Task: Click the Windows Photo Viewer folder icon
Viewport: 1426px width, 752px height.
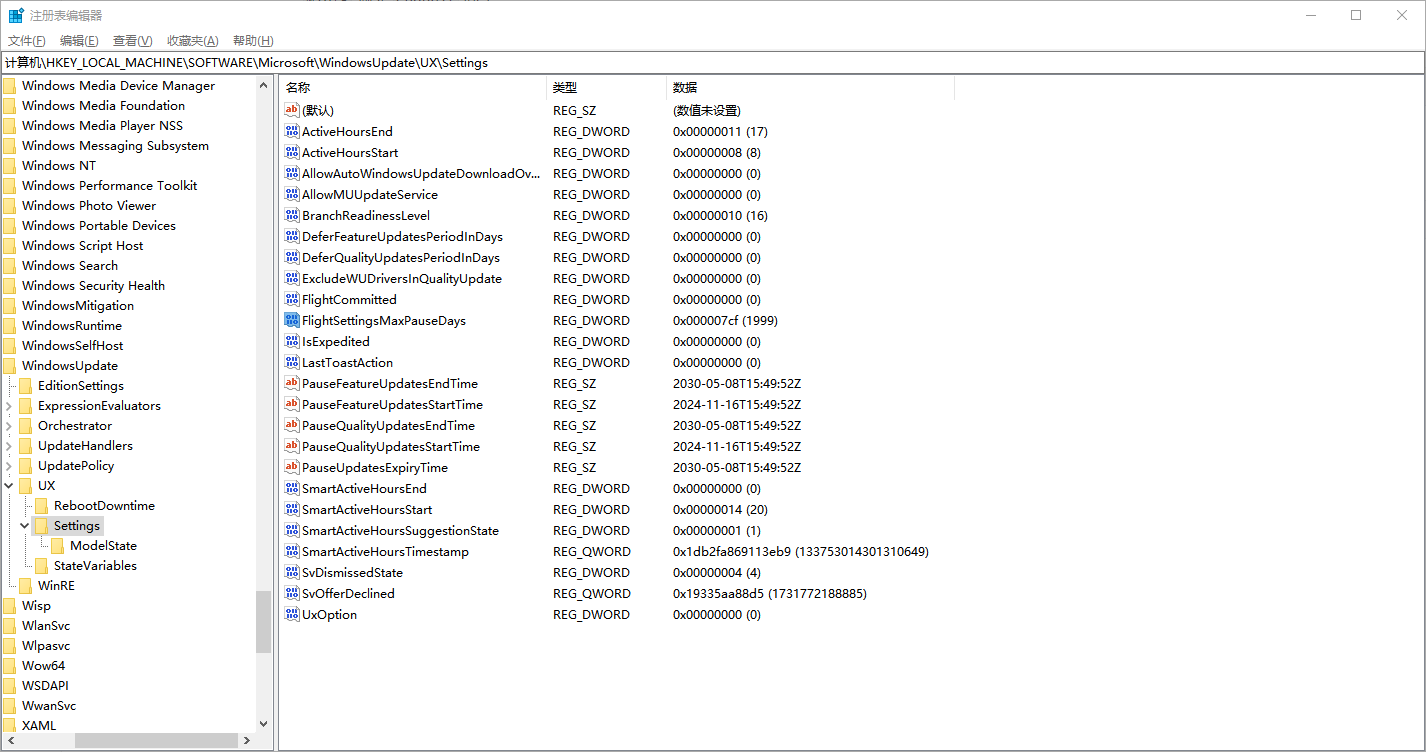Action: tap(9, 206)
